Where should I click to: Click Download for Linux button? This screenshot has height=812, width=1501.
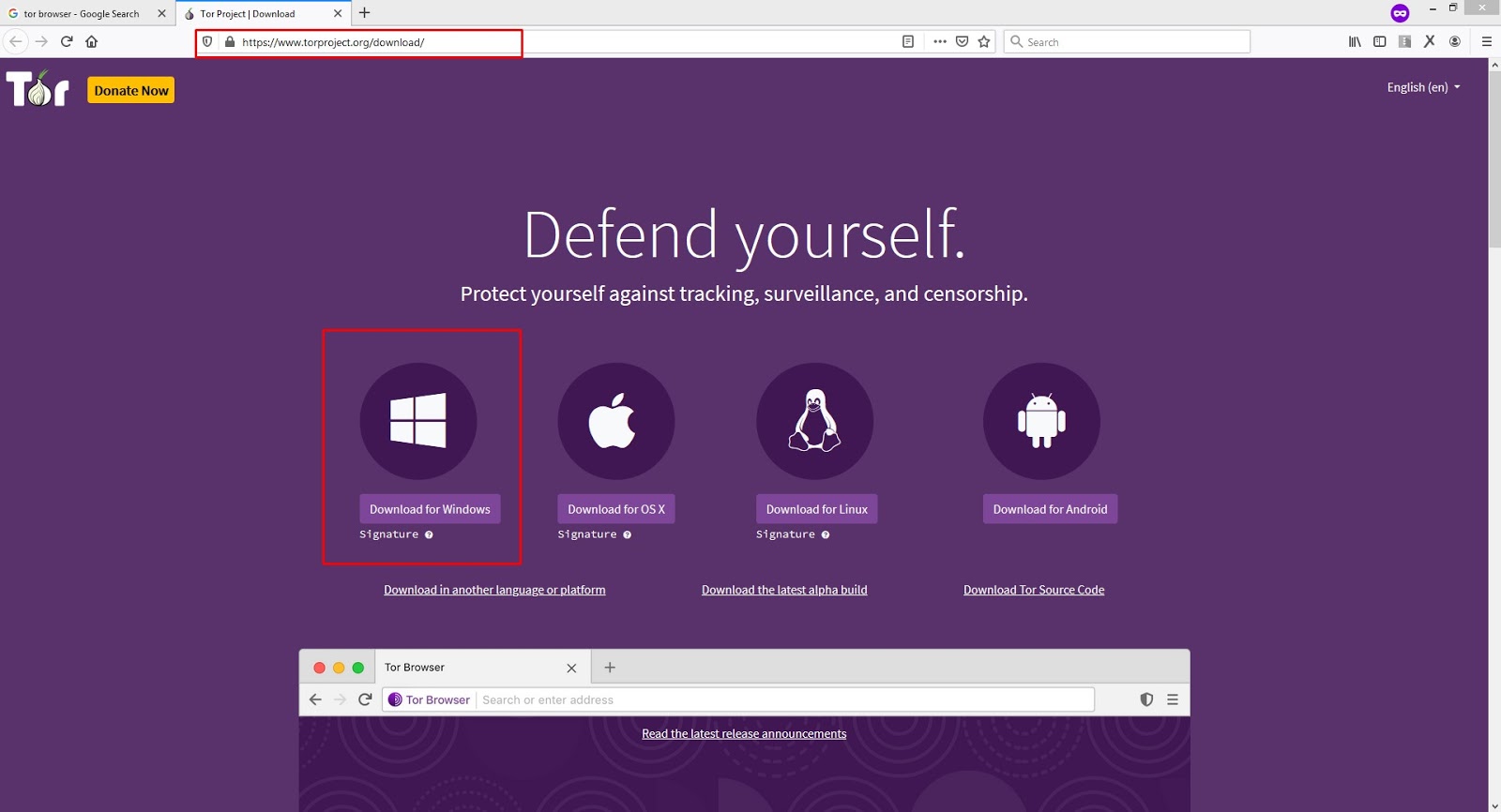click(817, 509)
